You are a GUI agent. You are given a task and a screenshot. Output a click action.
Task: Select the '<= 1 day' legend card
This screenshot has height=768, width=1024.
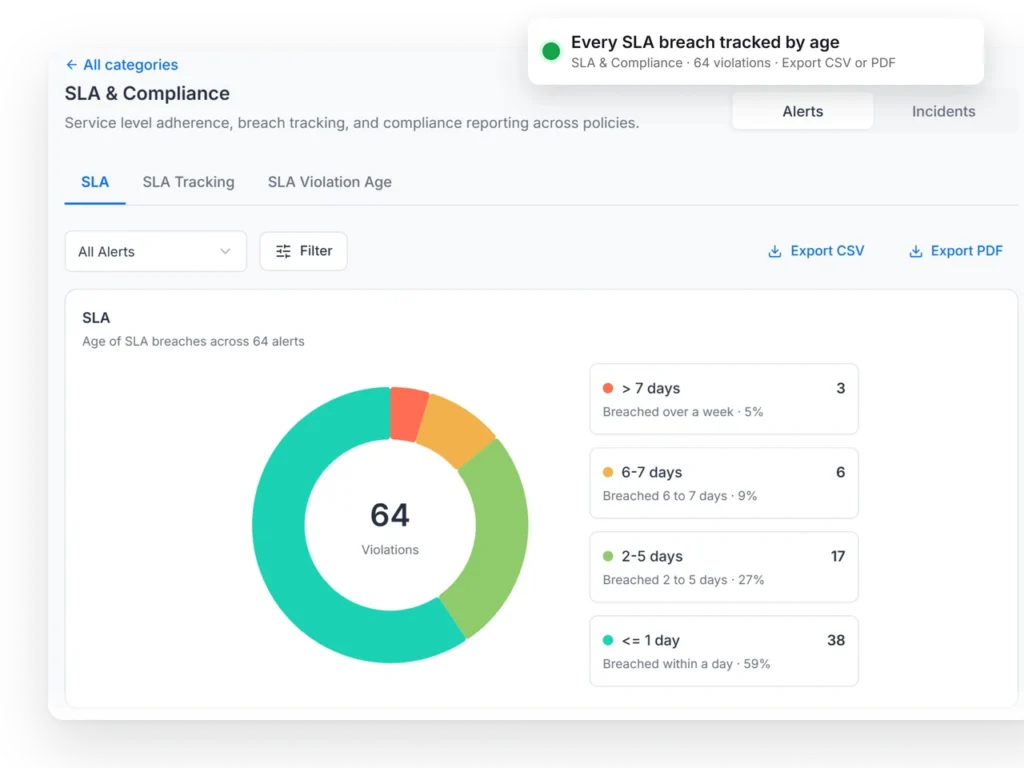pos(724,651)
